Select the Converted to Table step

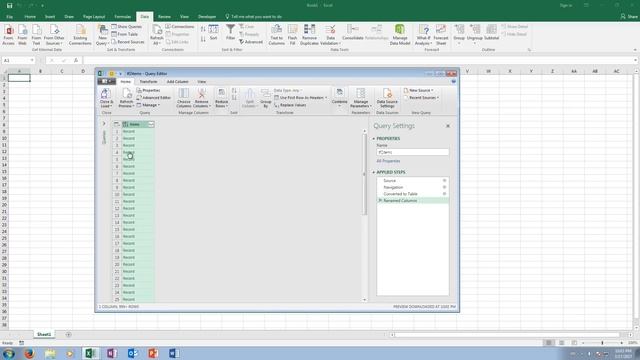413,194
